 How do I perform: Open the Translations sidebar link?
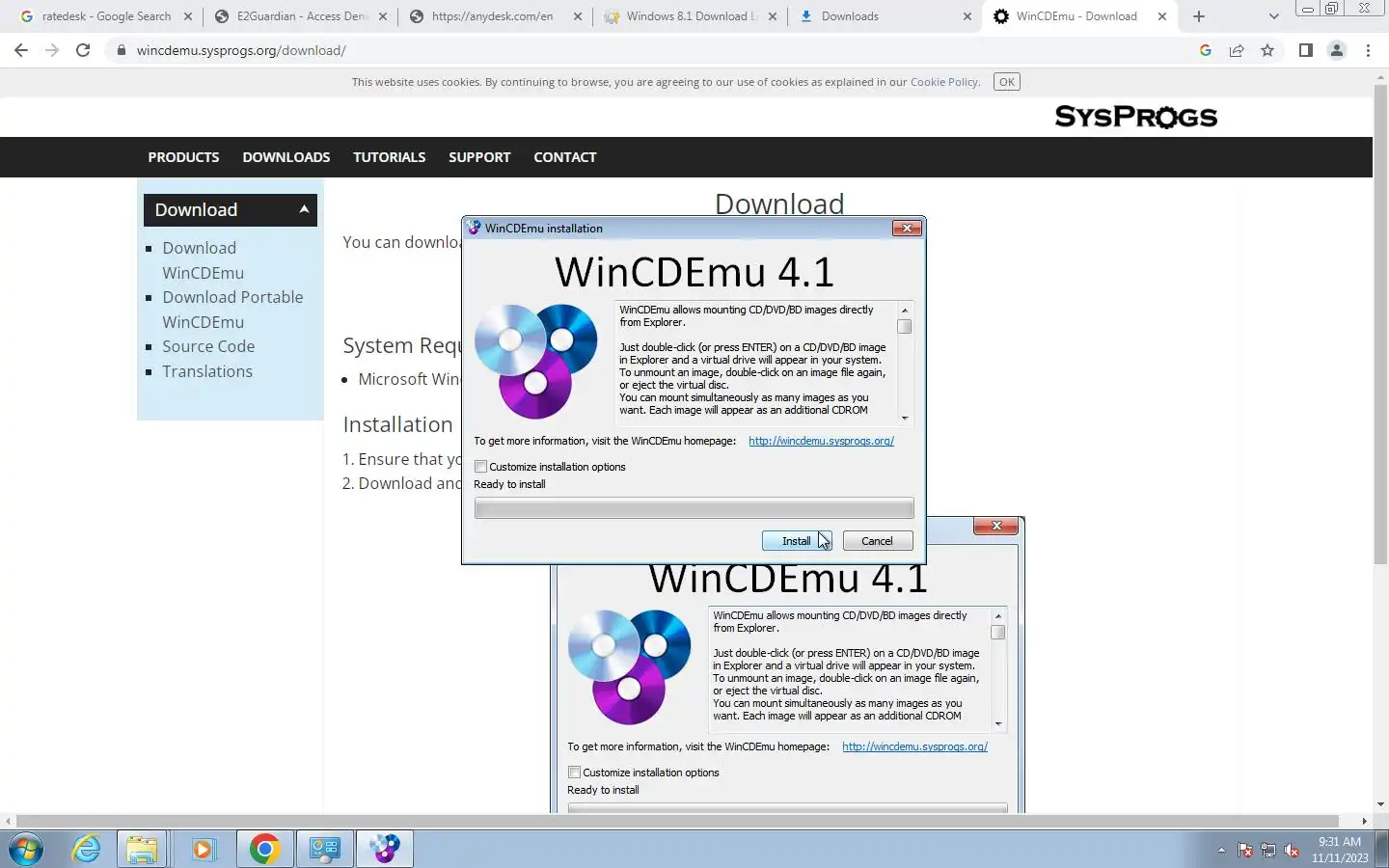(207, 371)
